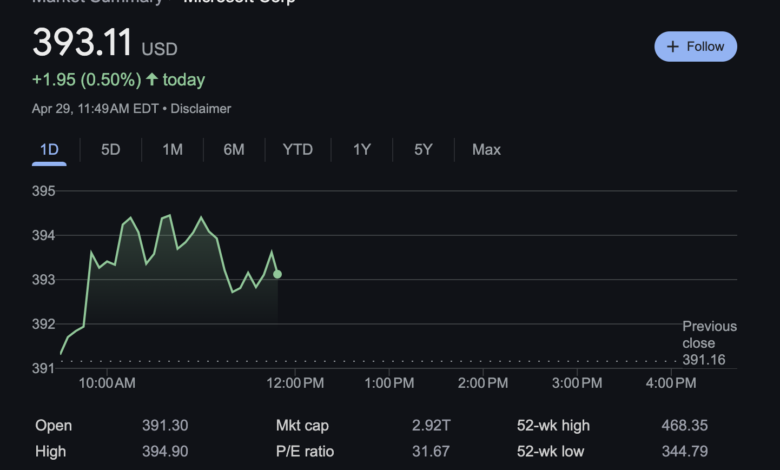Click the 395 y-axis label

pos(44,191)
